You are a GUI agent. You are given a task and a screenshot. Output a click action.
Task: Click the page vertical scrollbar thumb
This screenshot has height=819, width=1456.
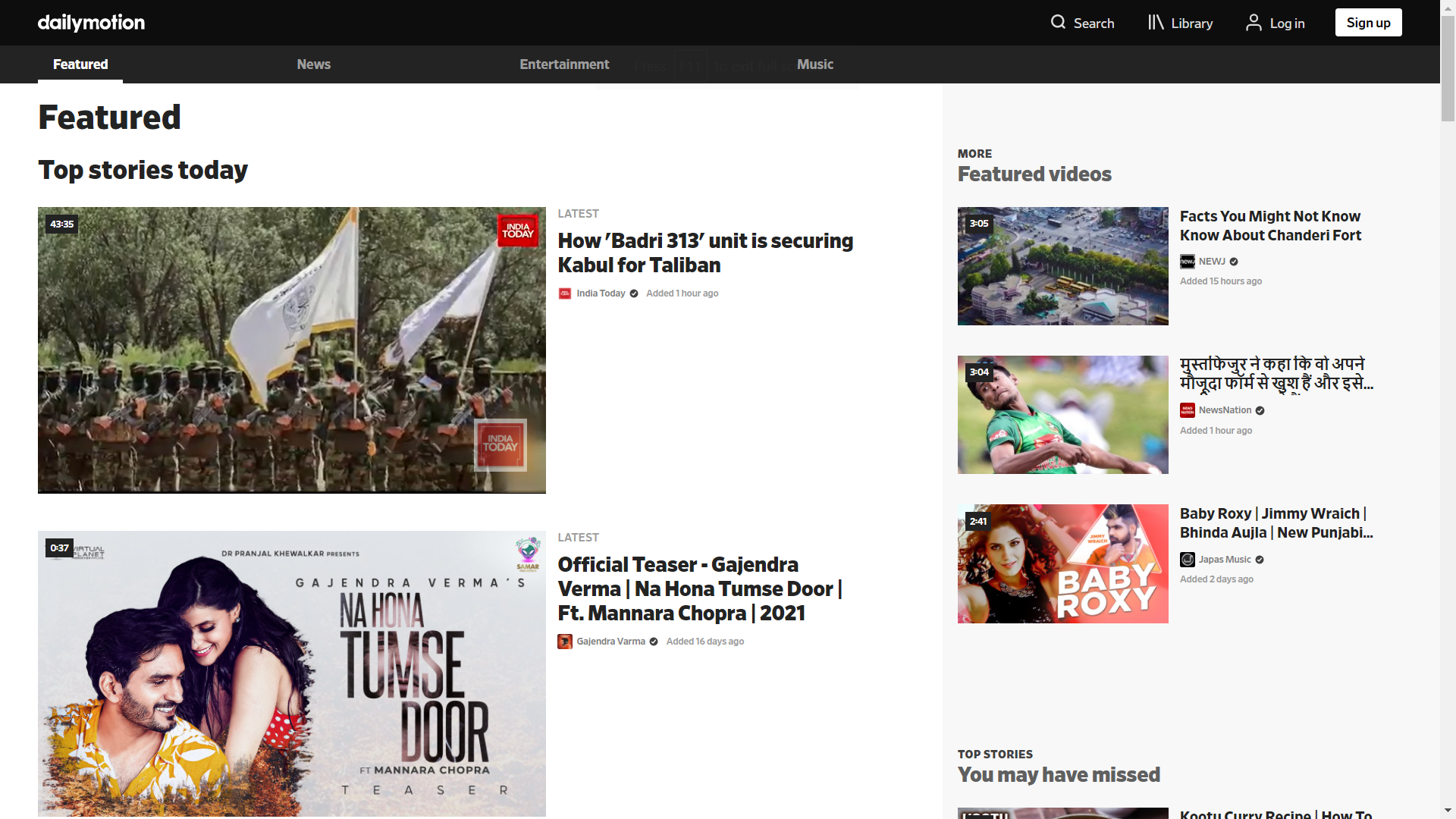[x=1448, y=69]
